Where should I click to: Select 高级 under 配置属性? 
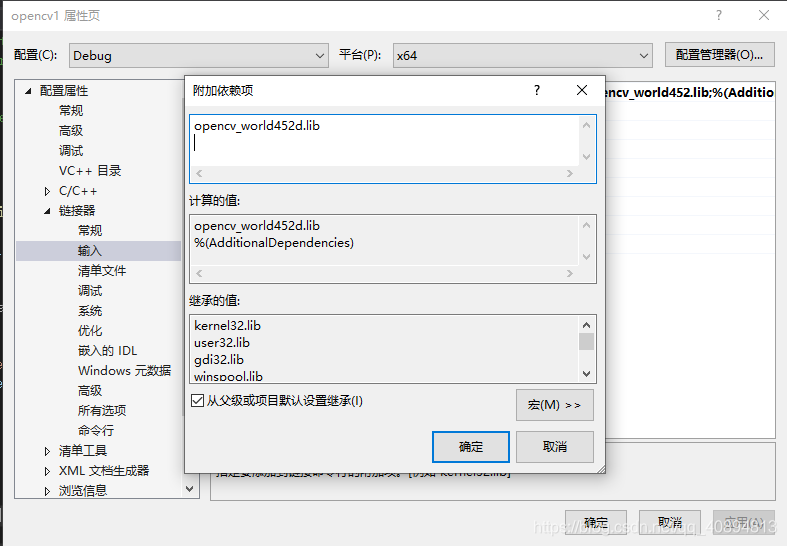[71, 130]
